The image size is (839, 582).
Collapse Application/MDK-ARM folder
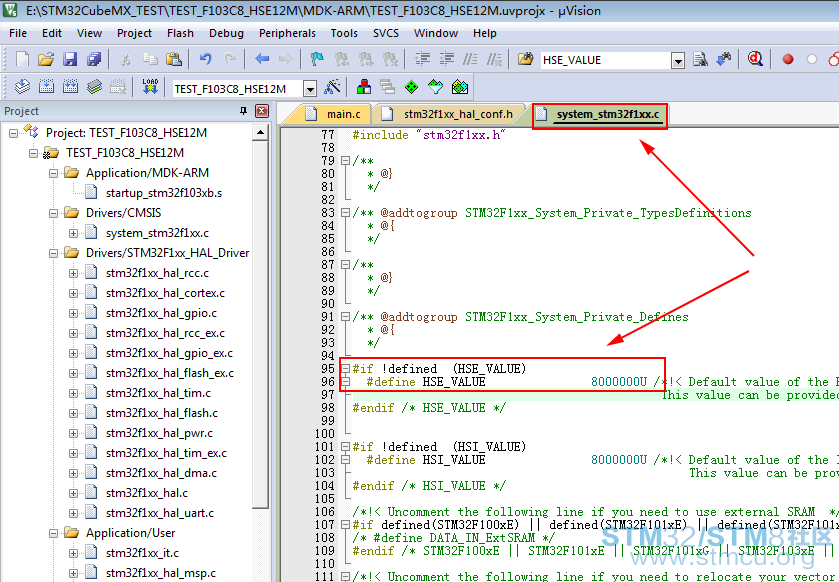(x=53, y=173)
